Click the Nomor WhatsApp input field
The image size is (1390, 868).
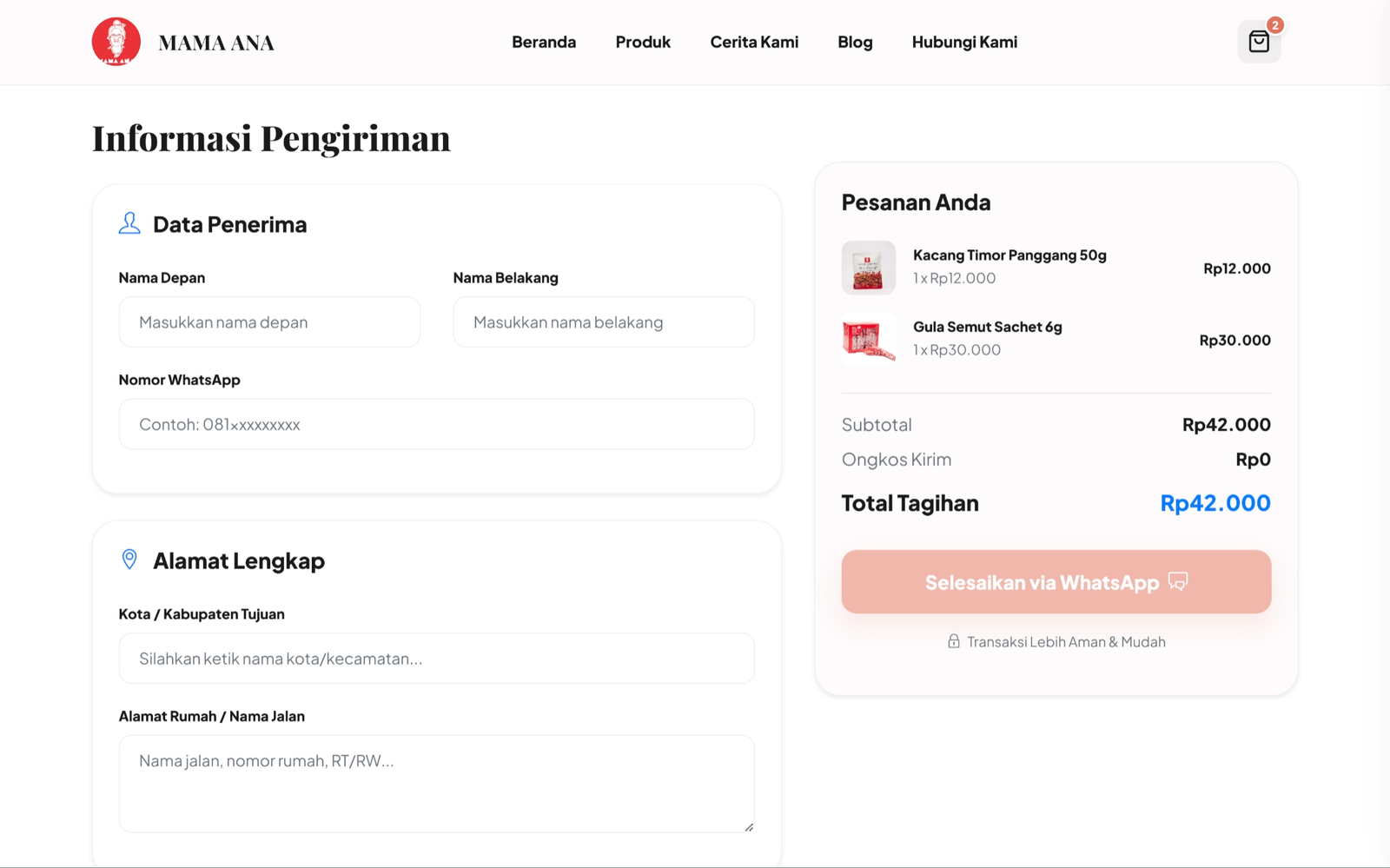point(437,424)
